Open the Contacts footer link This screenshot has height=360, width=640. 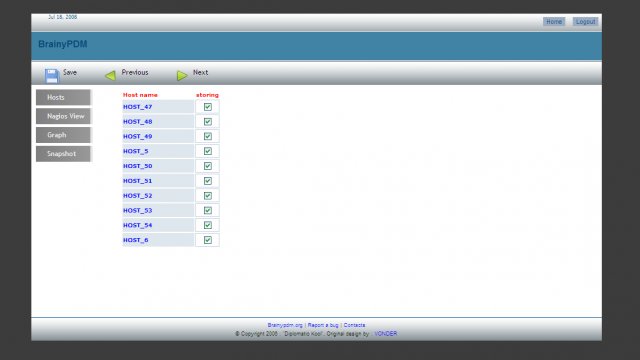354,325
